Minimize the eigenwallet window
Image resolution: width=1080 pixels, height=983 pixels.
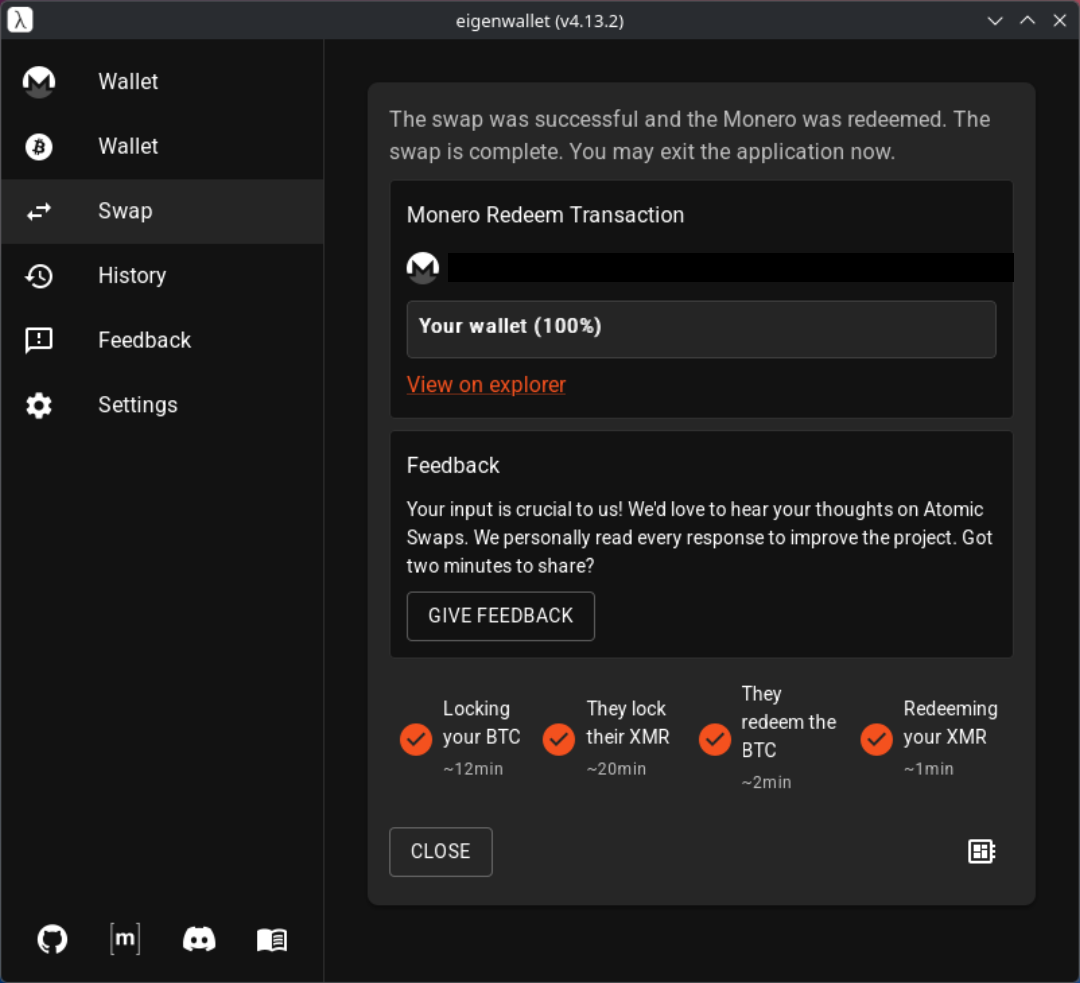(x=995, y=21)
